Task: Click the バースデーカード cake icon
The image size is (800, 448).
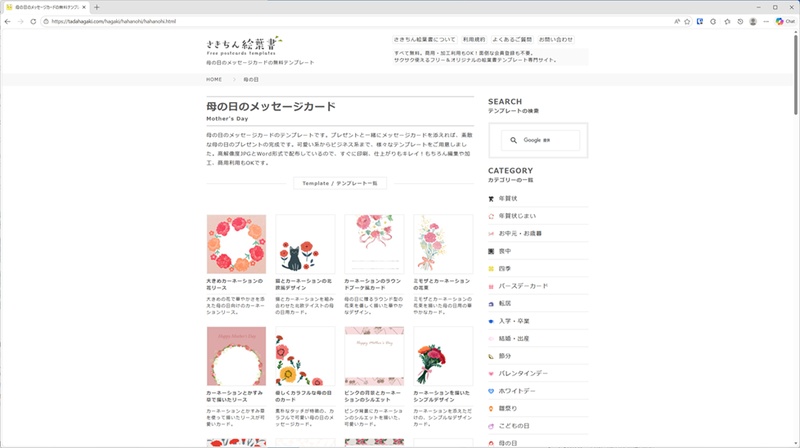Action: pos(491,286)
